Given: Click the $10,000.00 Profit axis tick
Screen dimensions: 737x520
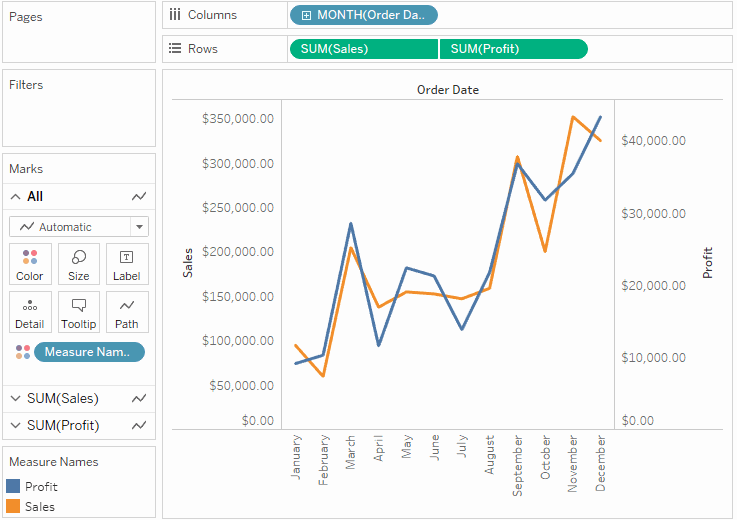Looking at the screenshot, I should [653, 358].
